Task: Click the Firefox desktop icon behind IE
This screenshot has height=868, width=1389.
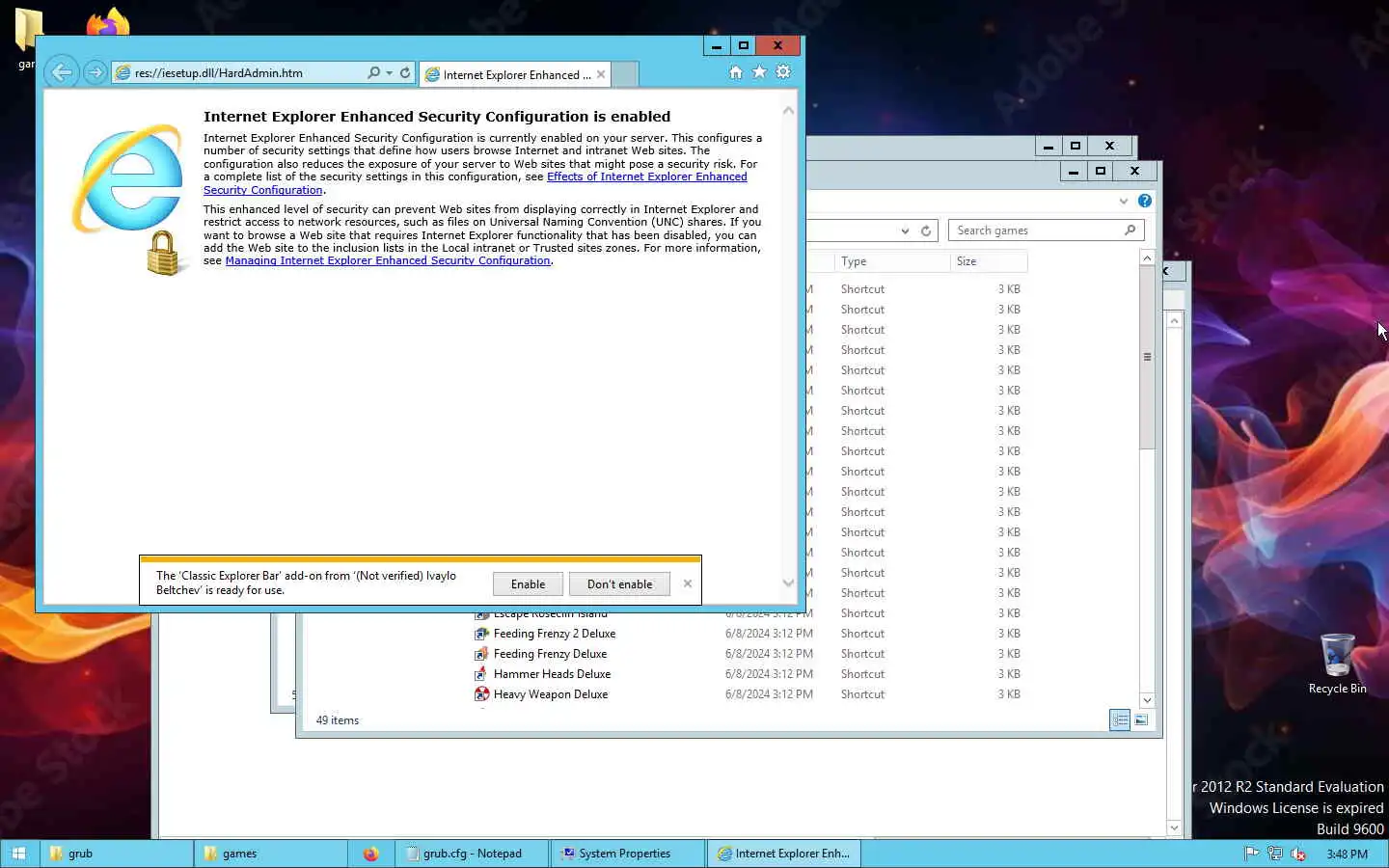Action: pos(108,21)
